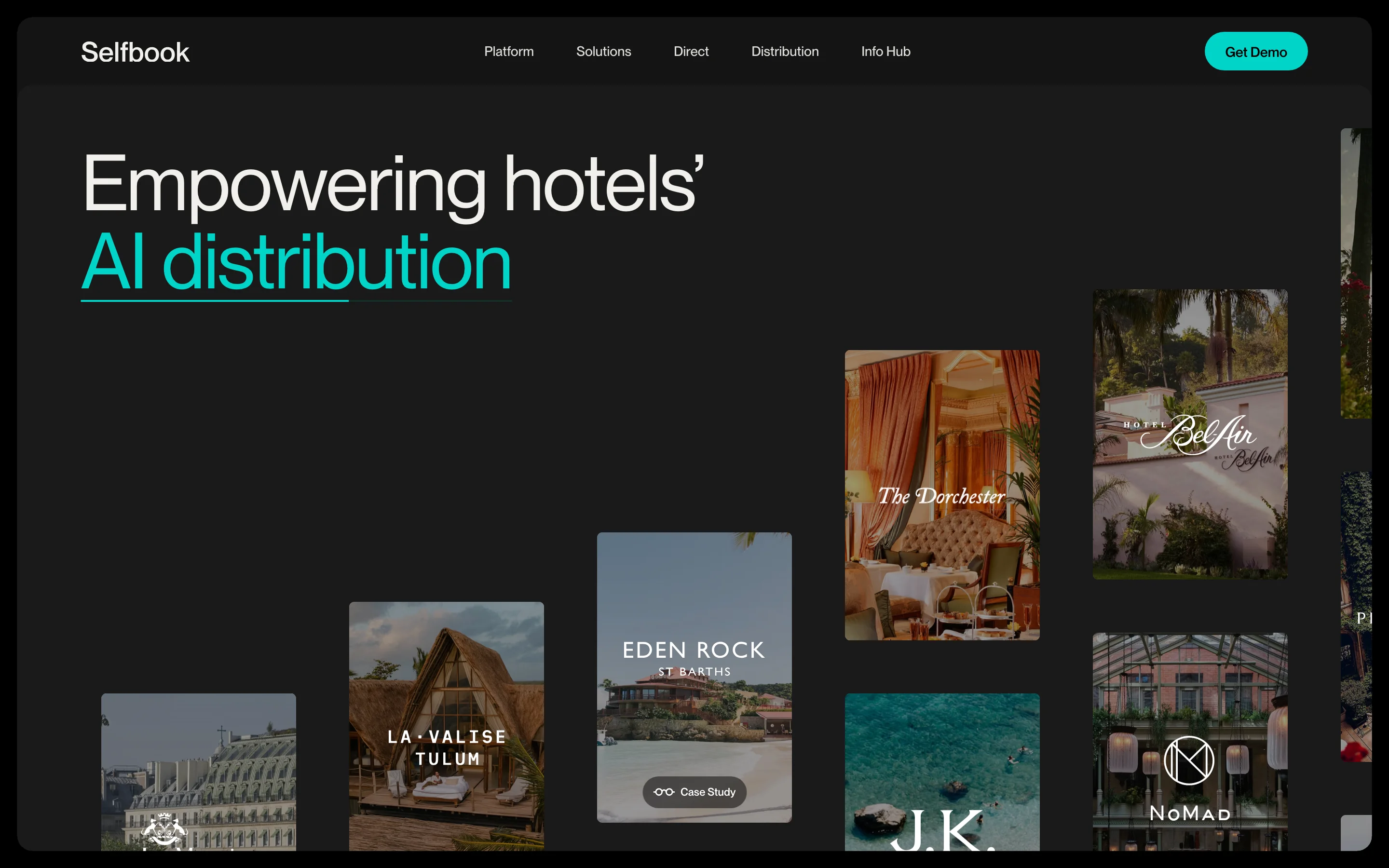Go to the Direct nav item
Image resolution: width=1389 pixels, height=868 pixels.
(x=691, y=52)
